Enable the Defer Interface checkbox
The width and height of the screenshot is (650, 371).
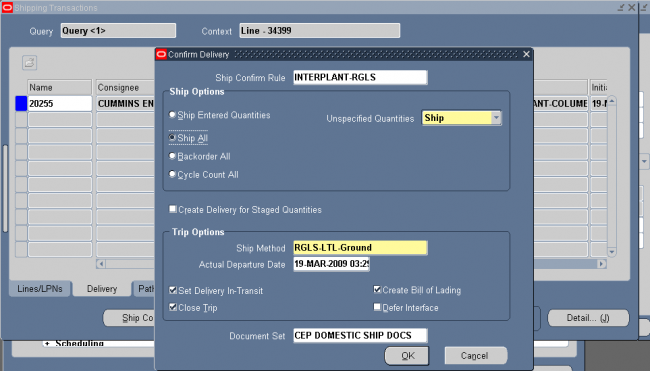[x=377, y=307]
